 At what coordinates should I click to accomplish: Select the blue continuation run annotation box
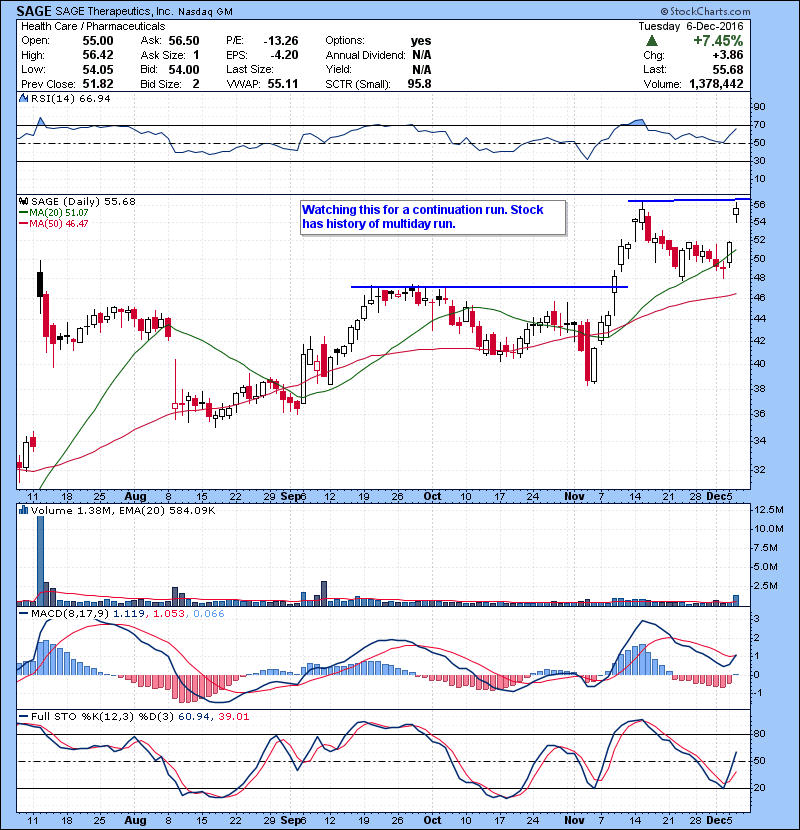[432, 217]
